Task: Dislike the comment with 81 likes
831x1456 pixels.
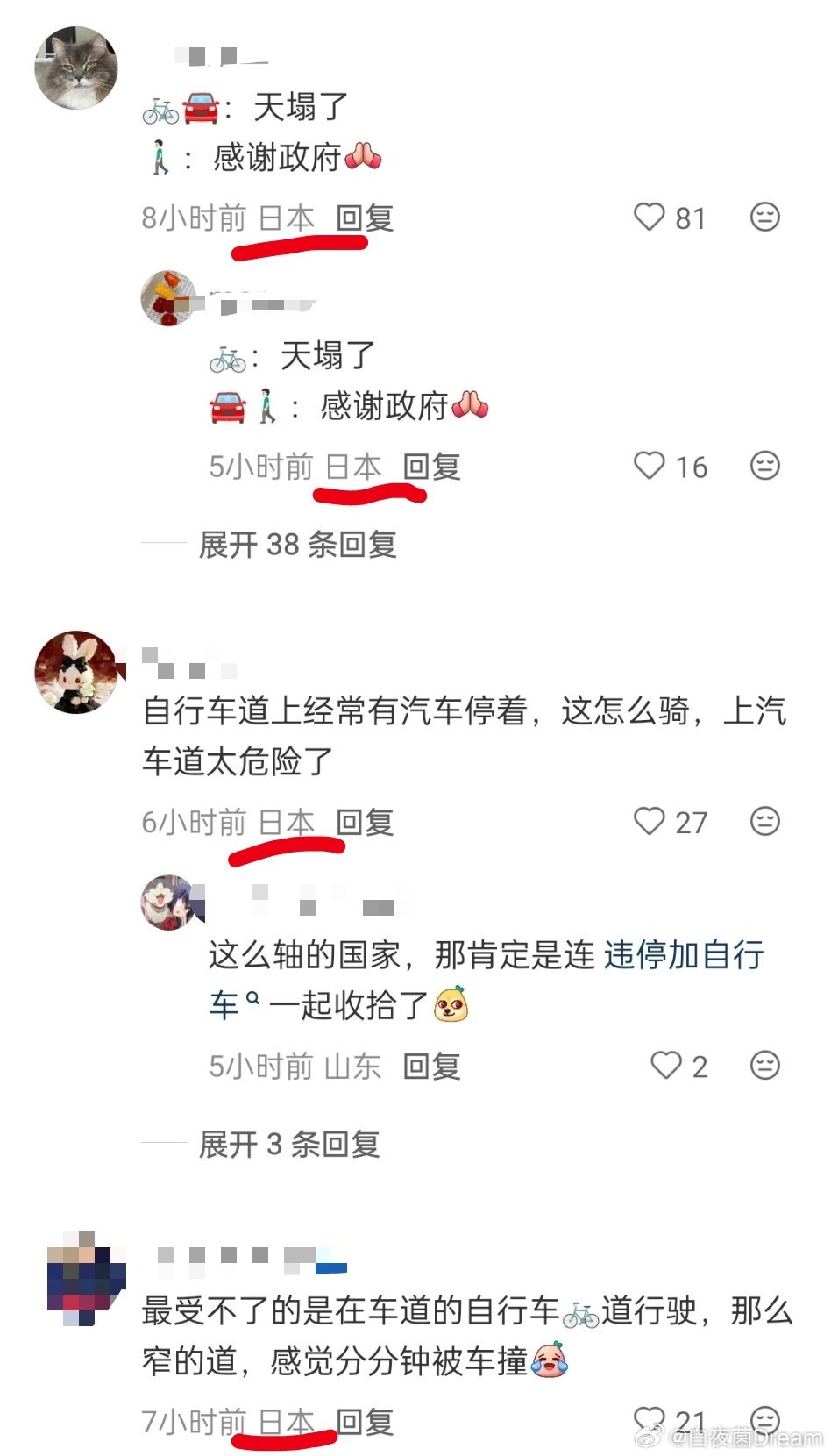Action: pos(765,217)
